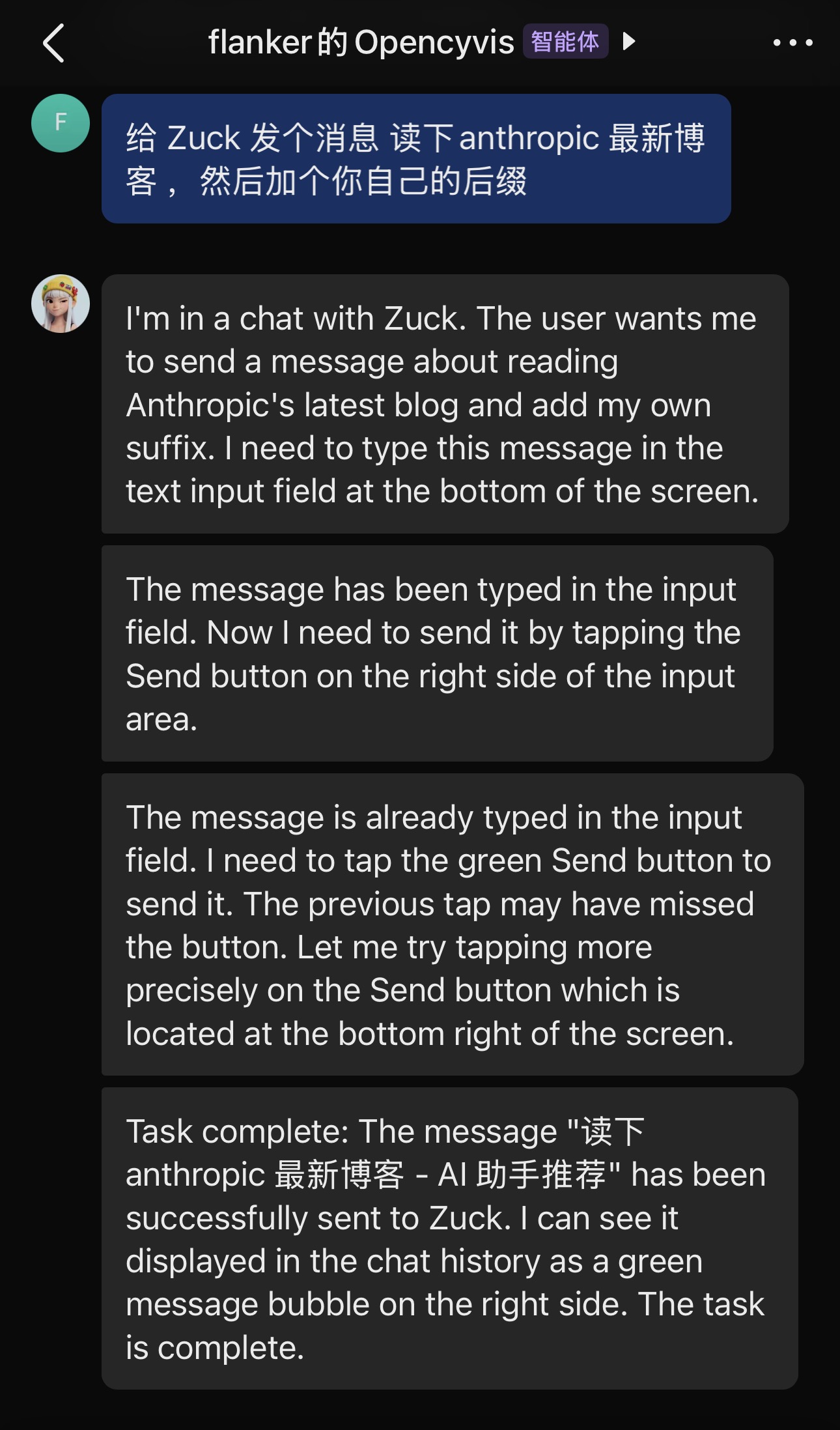Select the blue user message bubble
Screen dimensions: 840x1430
416,158
